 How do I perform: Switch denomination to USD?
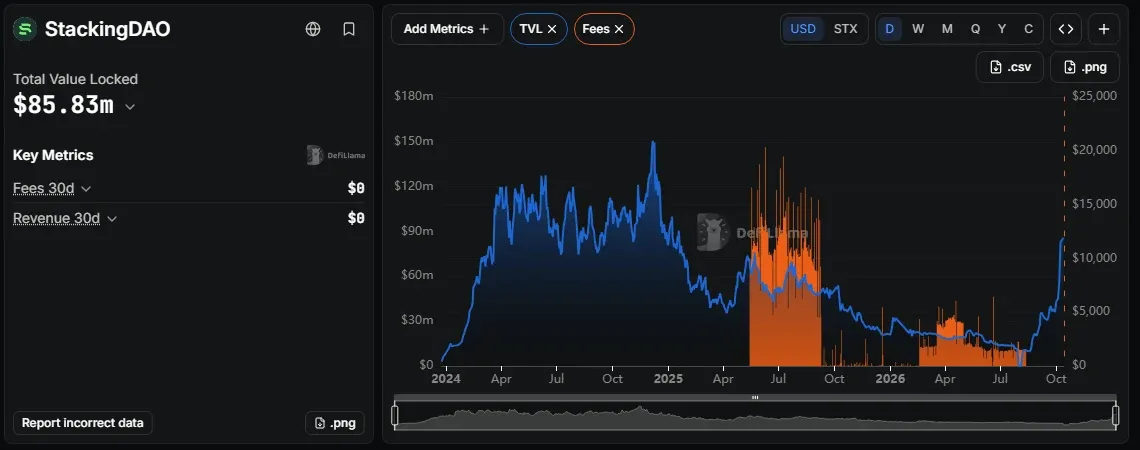[x=803, y=29]
